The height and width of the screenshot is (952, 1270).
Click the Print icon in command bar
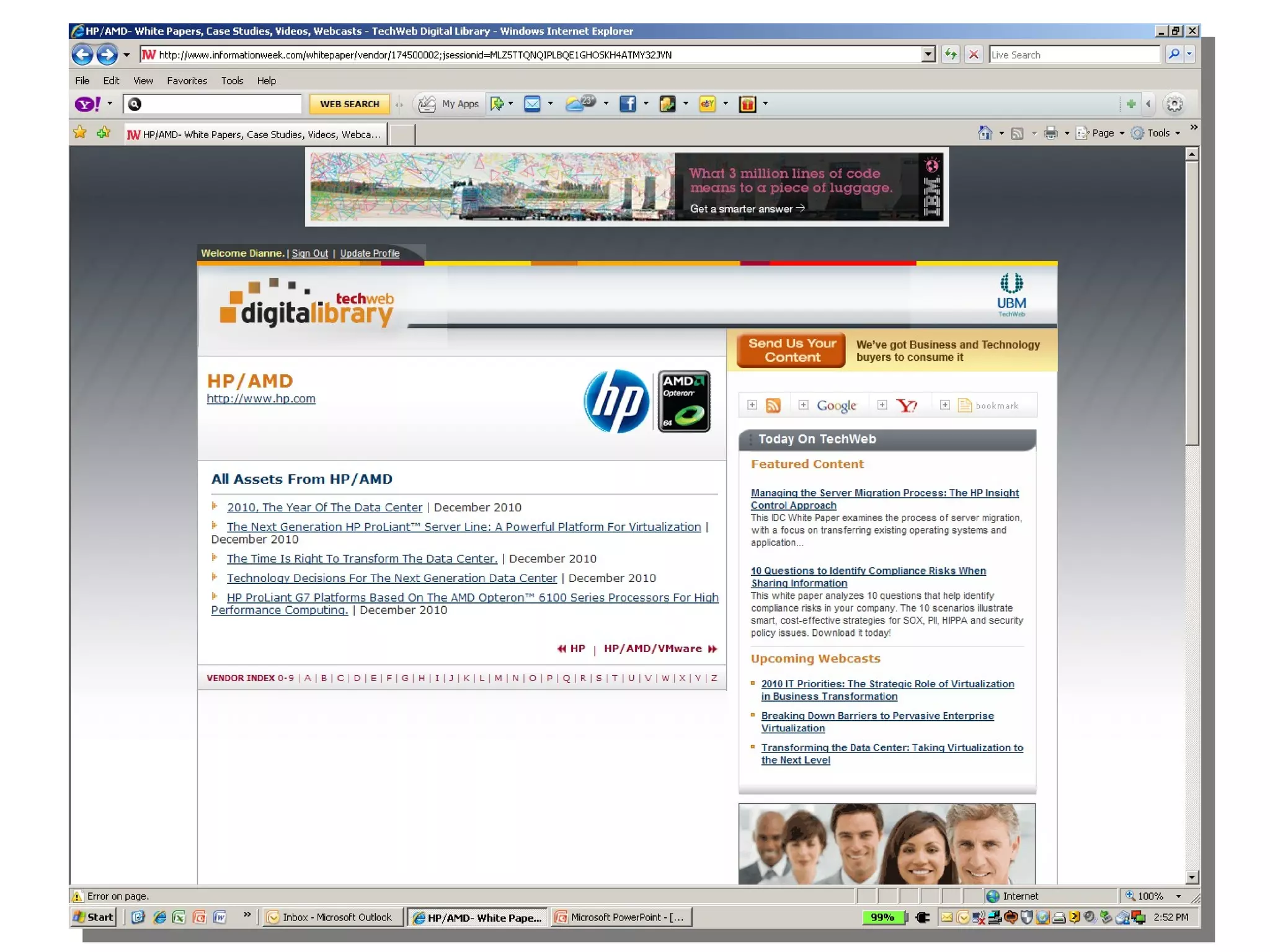tap(1050, 133)
